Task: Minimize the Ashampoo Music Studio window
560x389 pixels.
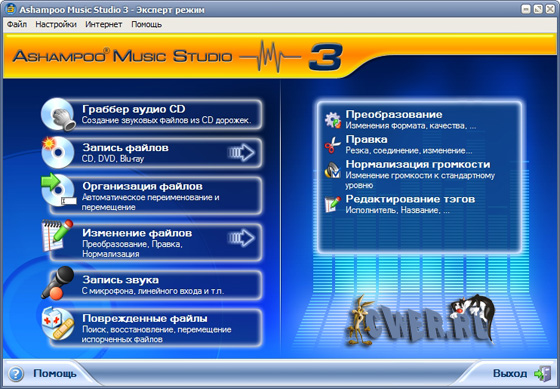Action: pos(526,9)
